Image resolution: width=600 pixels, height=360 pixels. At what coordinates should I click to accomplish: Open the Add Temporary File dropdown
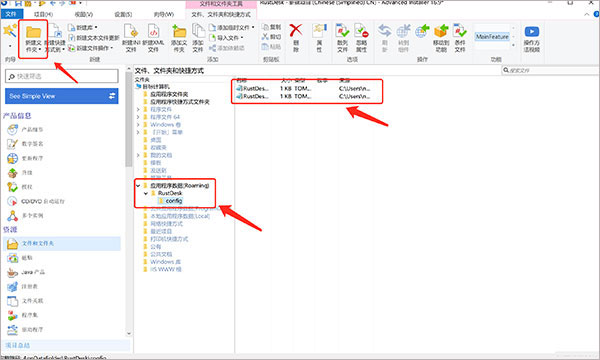pyautogui.click(x=232, y=28)
